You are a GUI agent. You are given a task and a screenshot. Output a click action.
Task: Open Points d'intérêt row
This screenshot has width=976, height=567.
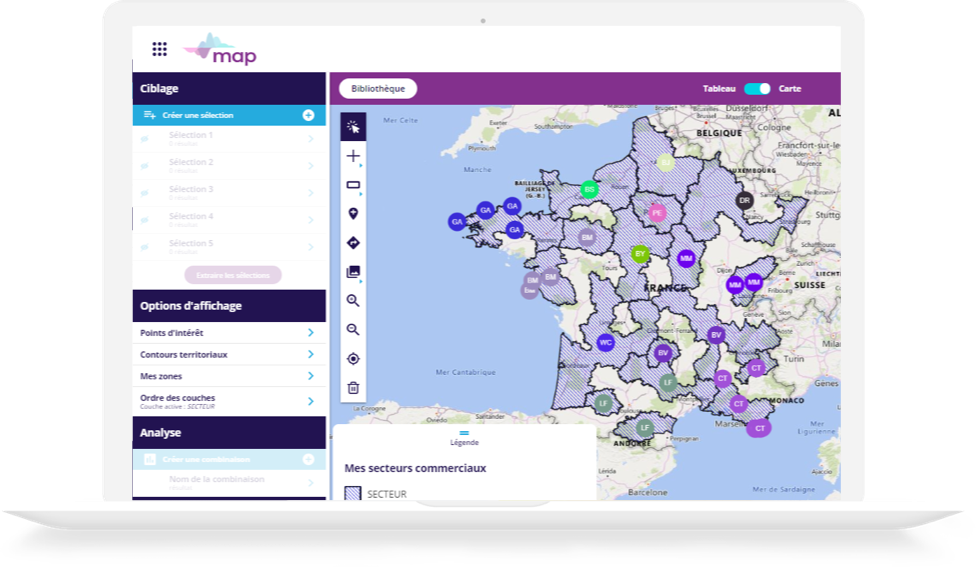click(229, 332)
